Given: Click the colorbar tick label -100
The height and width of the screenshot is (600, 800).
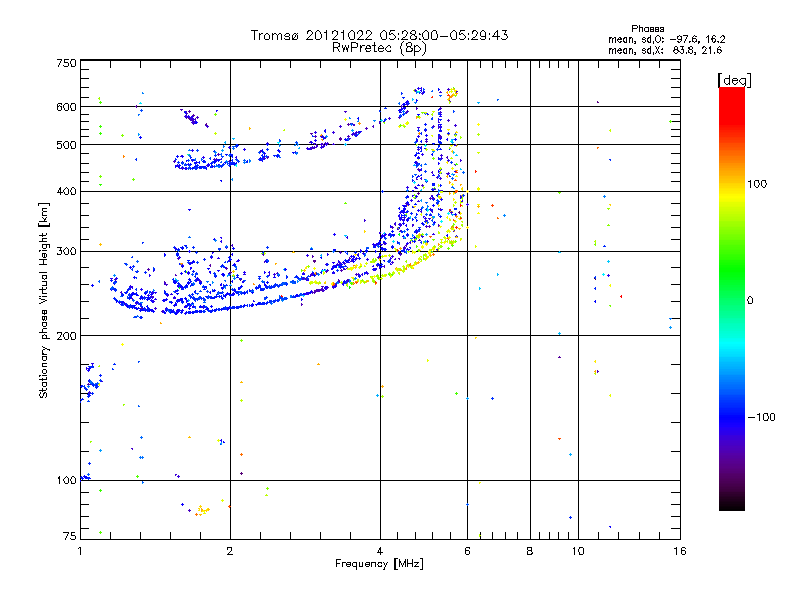Looking at the screenshot, I should 766,416.
